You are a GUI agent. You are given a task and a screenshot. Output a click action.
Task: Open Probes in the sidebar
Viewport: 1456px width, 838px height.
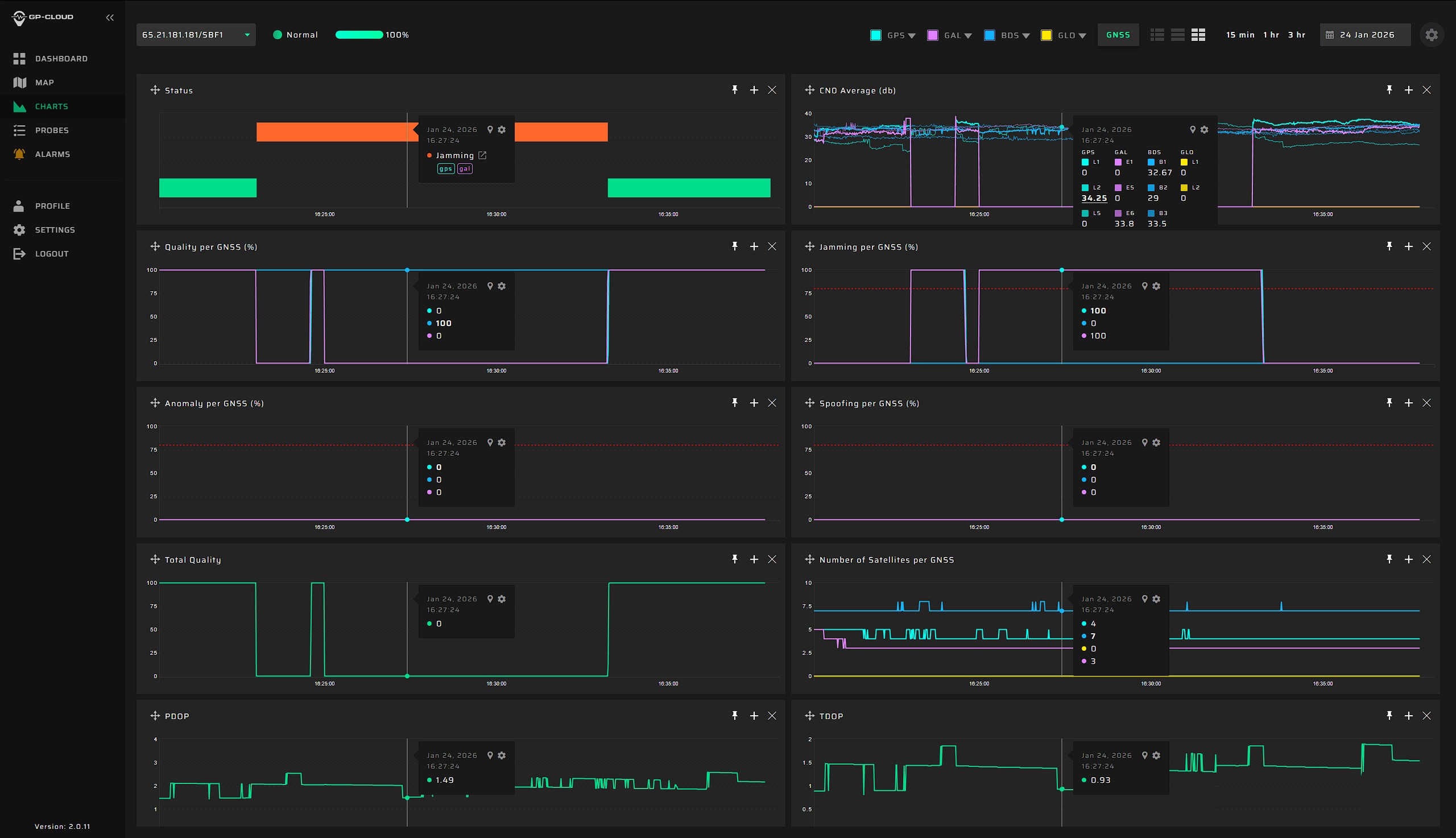point(62,130)
